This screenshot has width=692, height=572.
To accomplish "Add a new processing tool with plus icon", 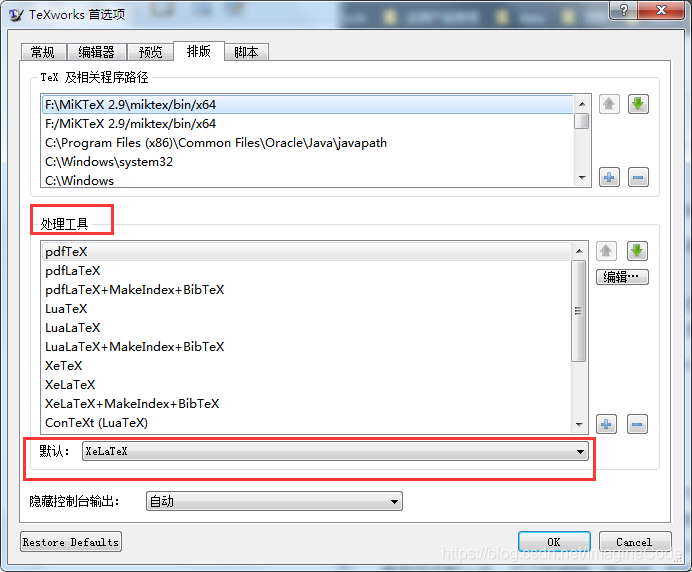I will [x=606, y=424].
